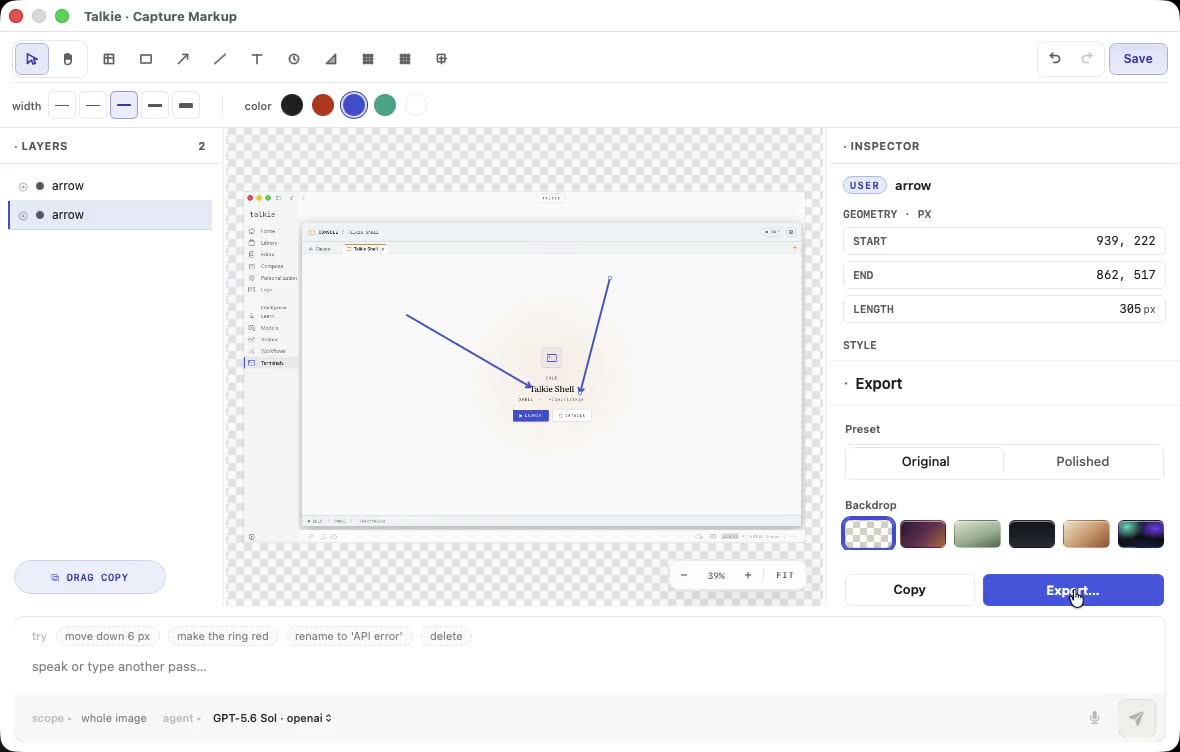Select the arrow drawing tool
This screenshot has height=752, width=1180.
point(183,59)
